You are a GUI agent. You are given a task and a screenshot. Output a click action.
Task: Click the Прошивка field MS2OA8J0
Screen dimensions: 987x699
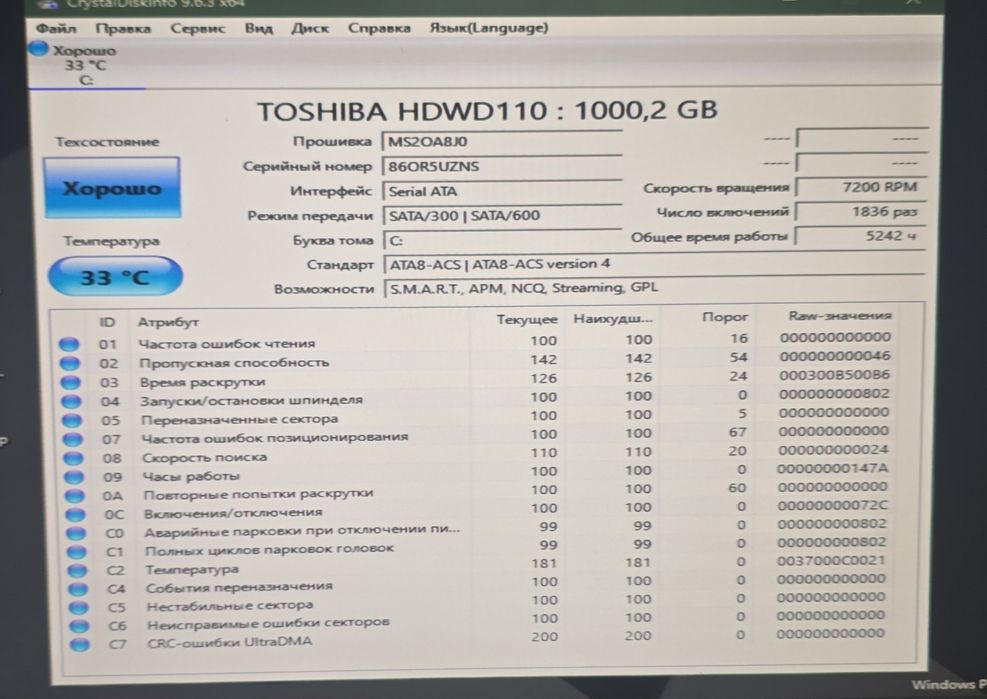(502, 141)
